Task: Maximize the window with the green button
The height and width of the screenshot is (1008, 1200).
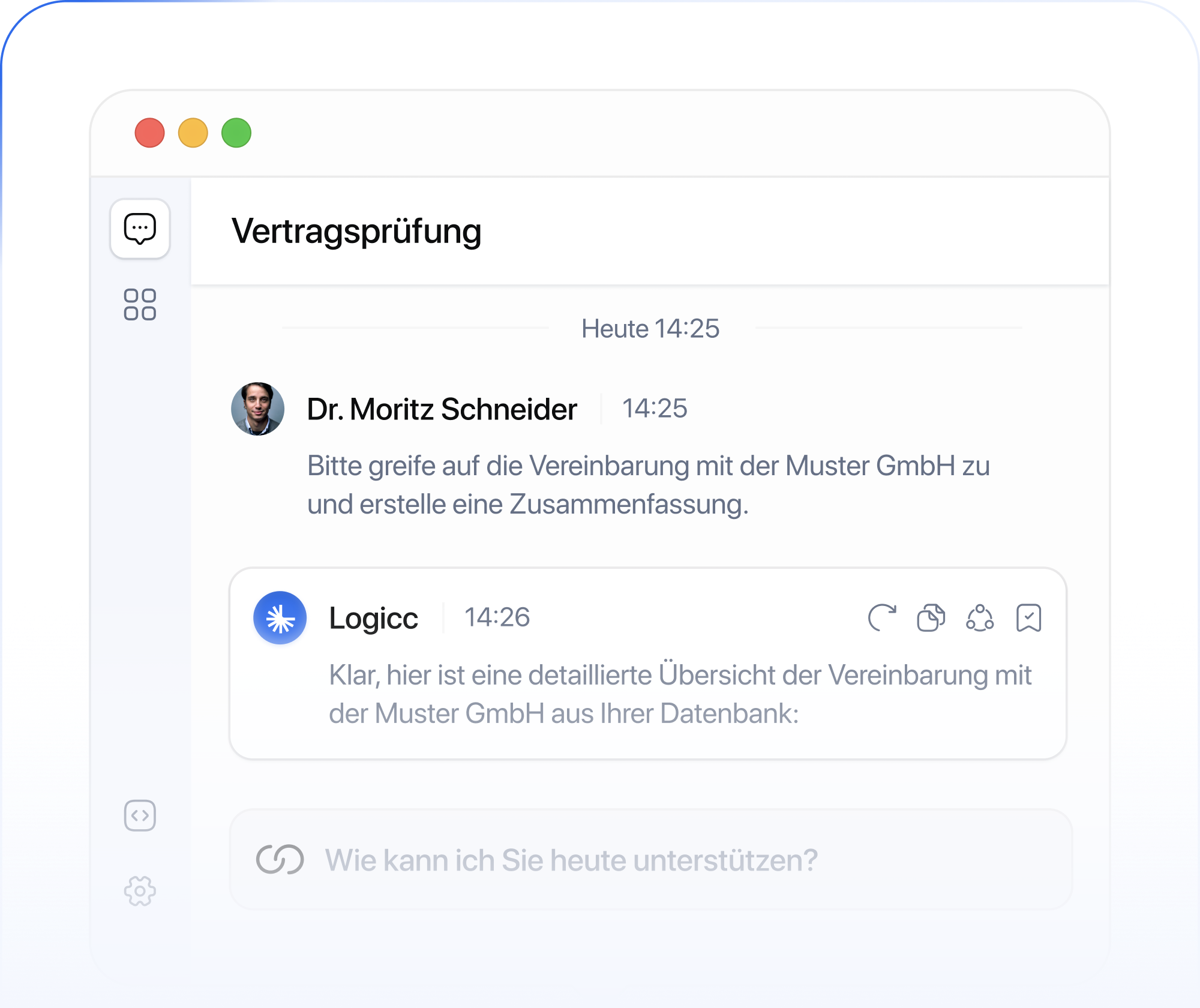Action: 236,133
